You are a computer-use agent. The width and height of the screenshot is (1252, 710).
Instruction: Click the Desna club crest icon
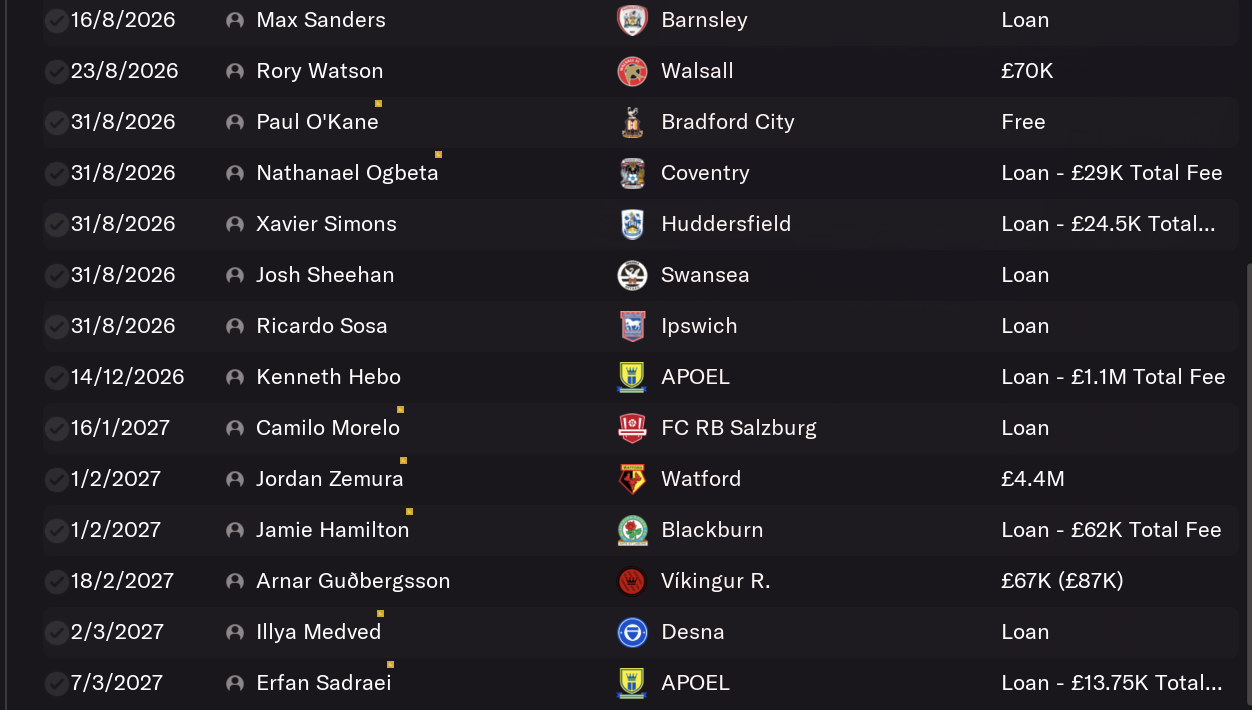click(x=632, y=632)
